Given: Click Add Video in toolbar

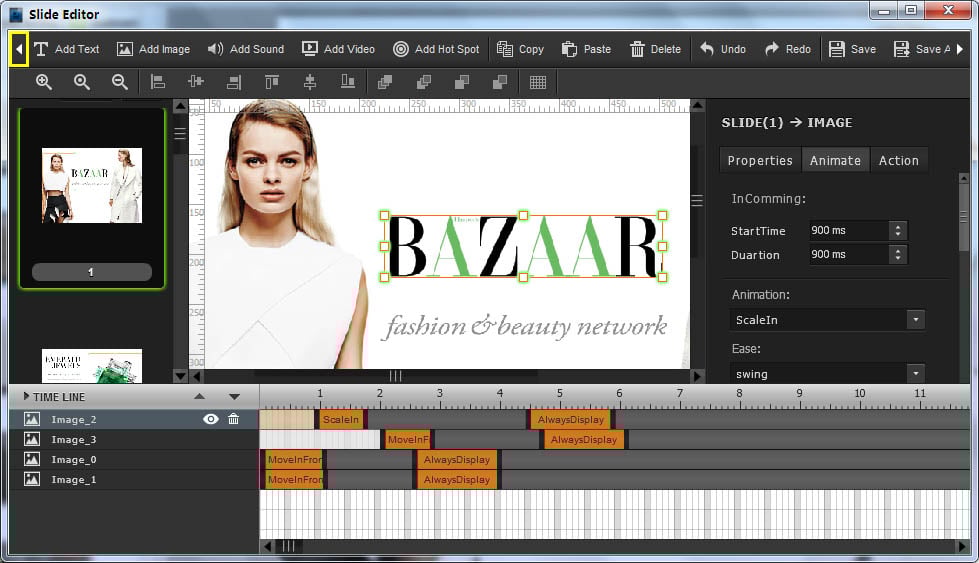Looking at the screenshot, I should pos(338,49).
